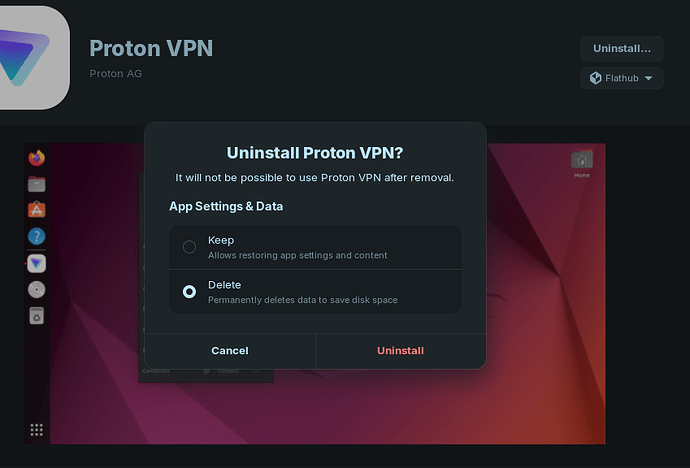Click Ubuntu Software icon in screenshot dock
The image size is (690, 468).
click(37, 210)
